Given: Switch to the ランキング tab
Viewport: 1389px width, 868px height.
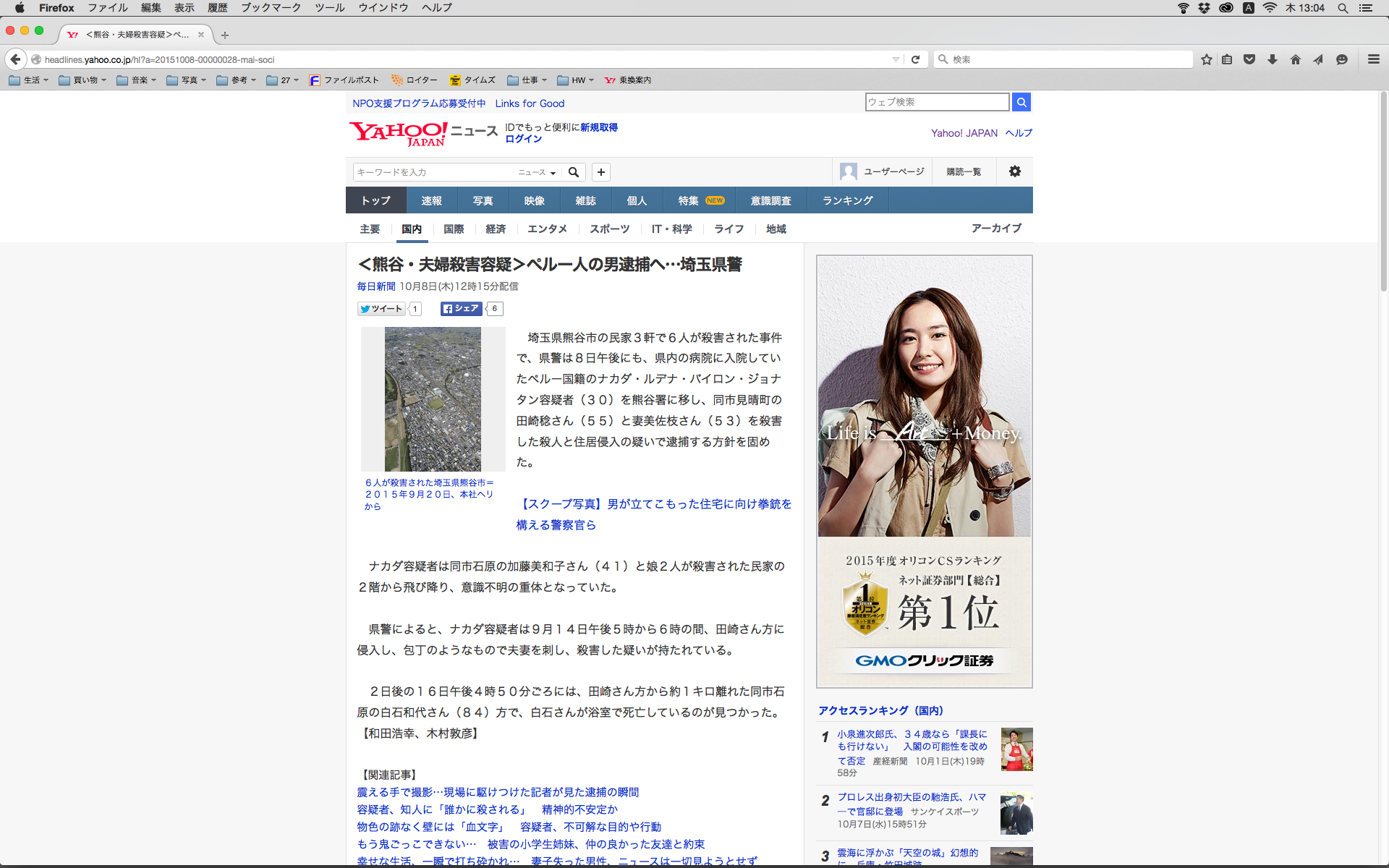Looking at the screenshot, I should [x=847, y=200].
